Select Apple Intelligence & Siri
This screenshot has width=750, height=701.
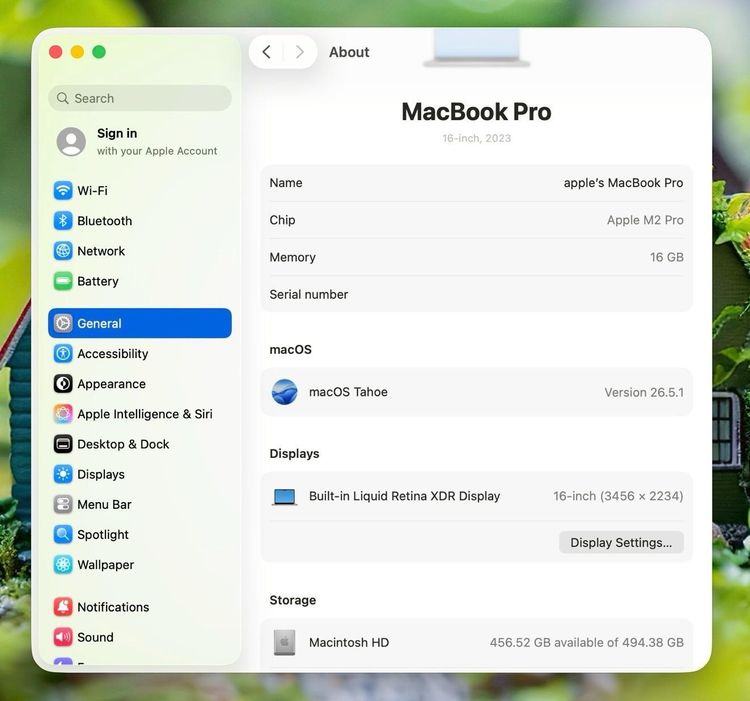point(140,414)
